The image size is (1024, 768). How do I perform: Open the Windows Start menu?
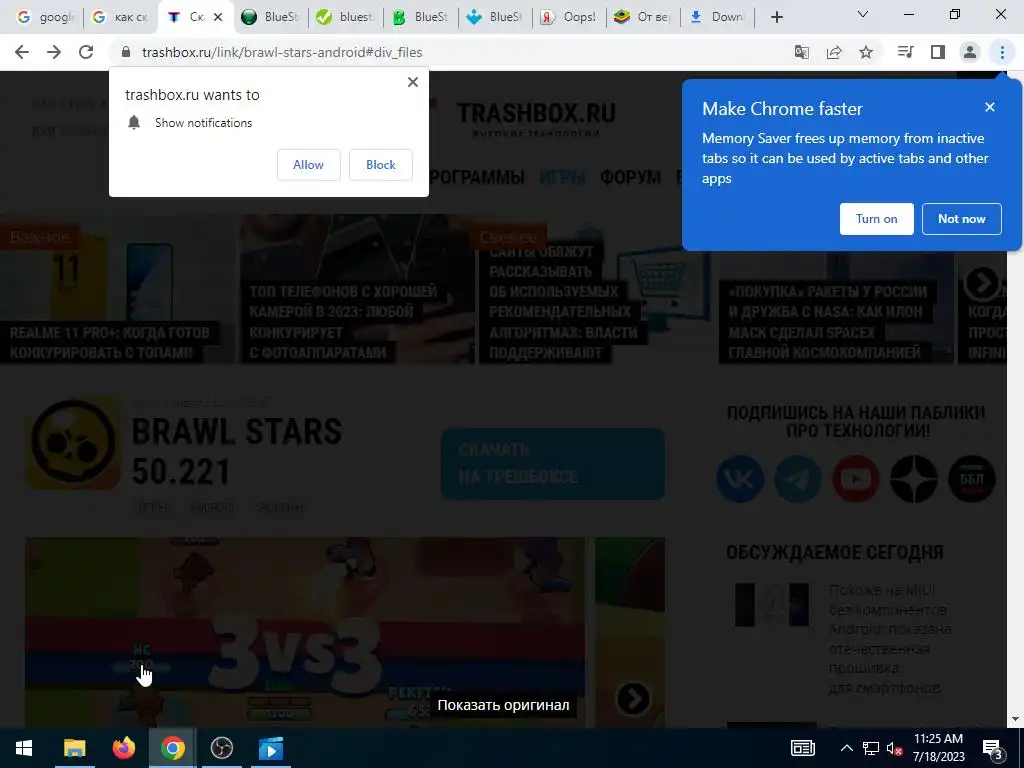(x=24, y=748)
